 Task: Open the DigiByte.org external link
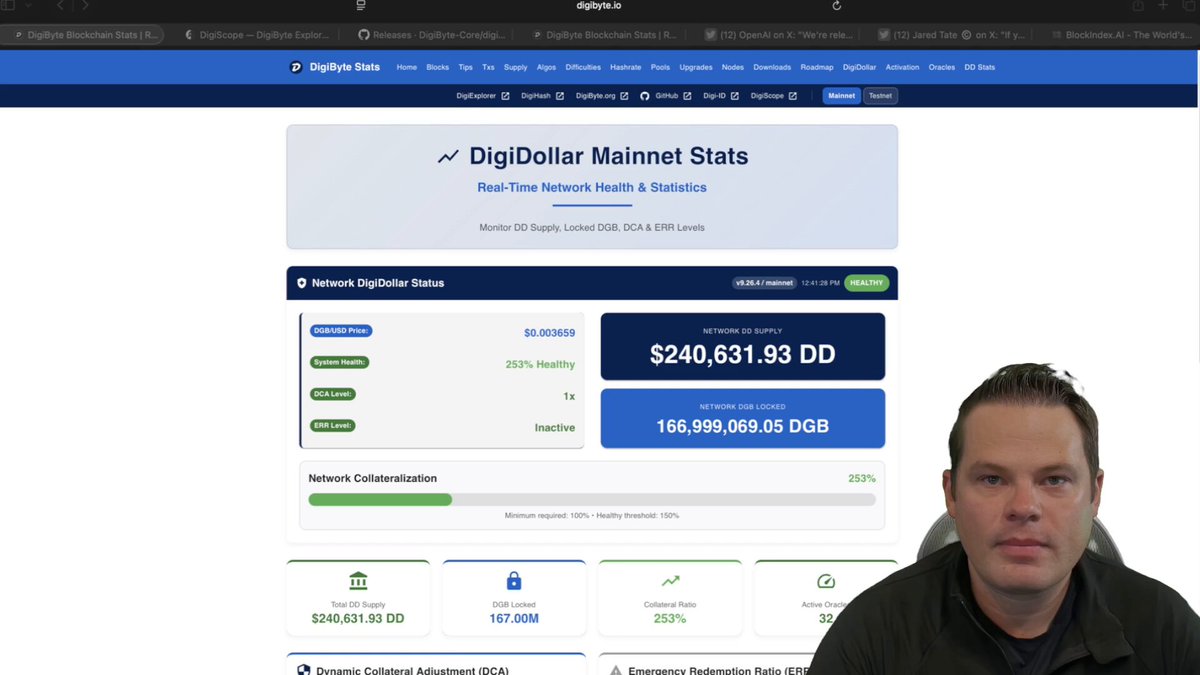click(602, 96)
